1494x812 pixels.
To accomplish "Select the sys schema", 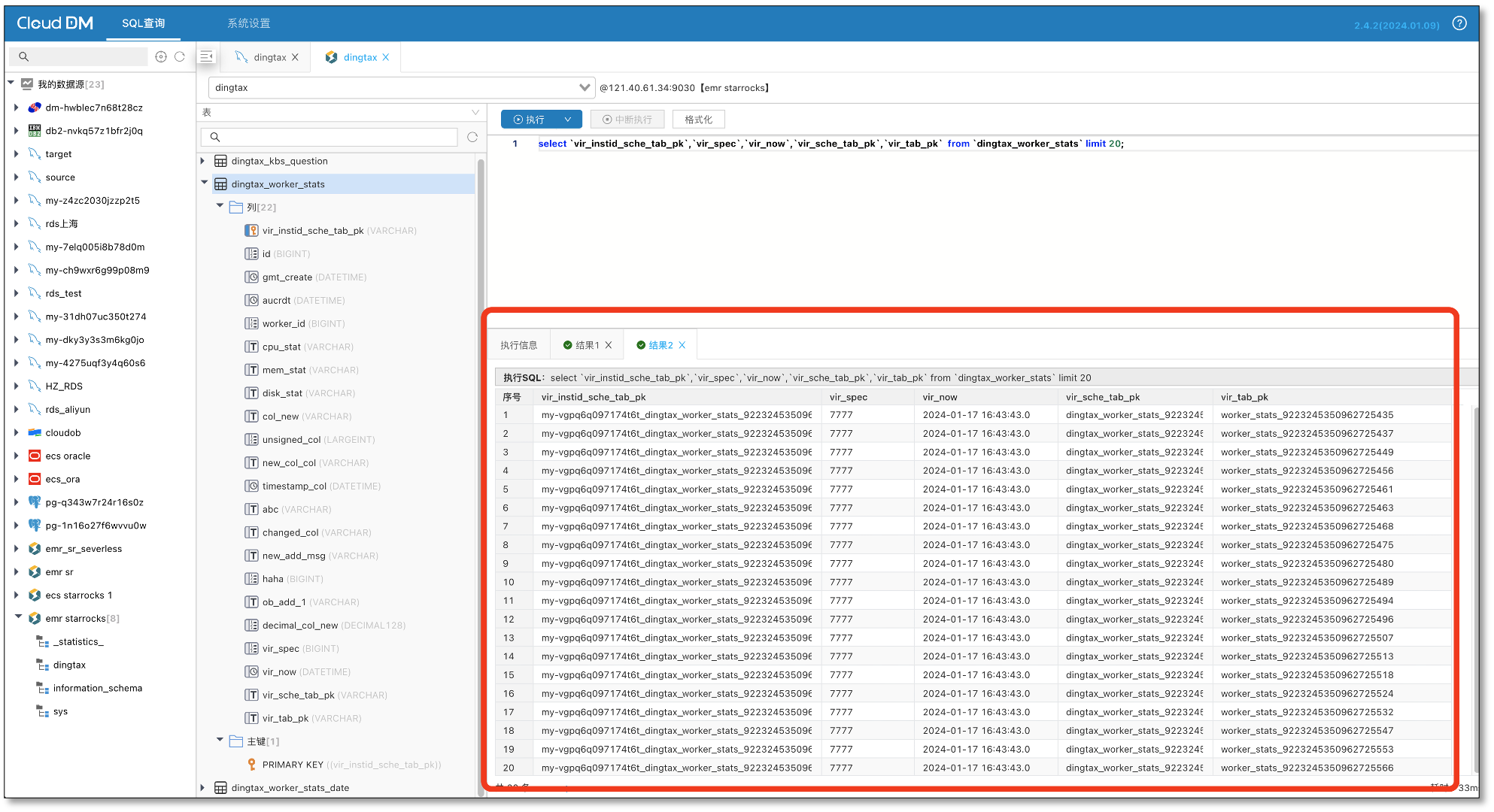I will pos(61,711).
